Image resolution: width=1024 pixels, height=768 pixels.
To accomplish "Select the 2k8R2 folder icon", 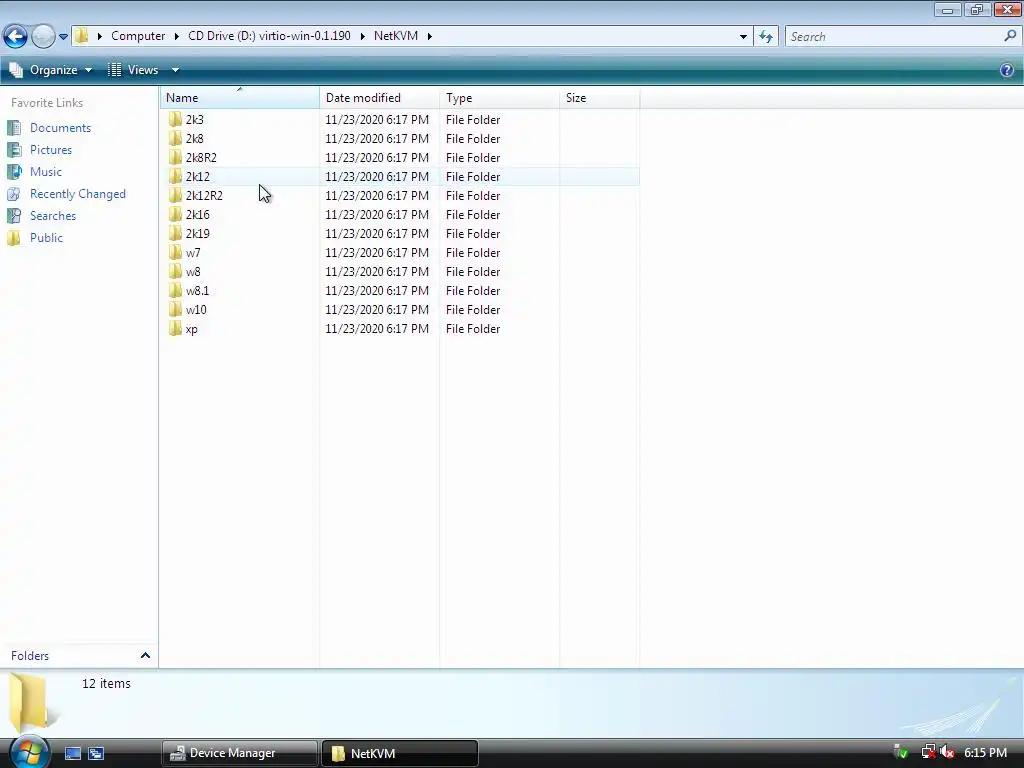I will 175,157.
